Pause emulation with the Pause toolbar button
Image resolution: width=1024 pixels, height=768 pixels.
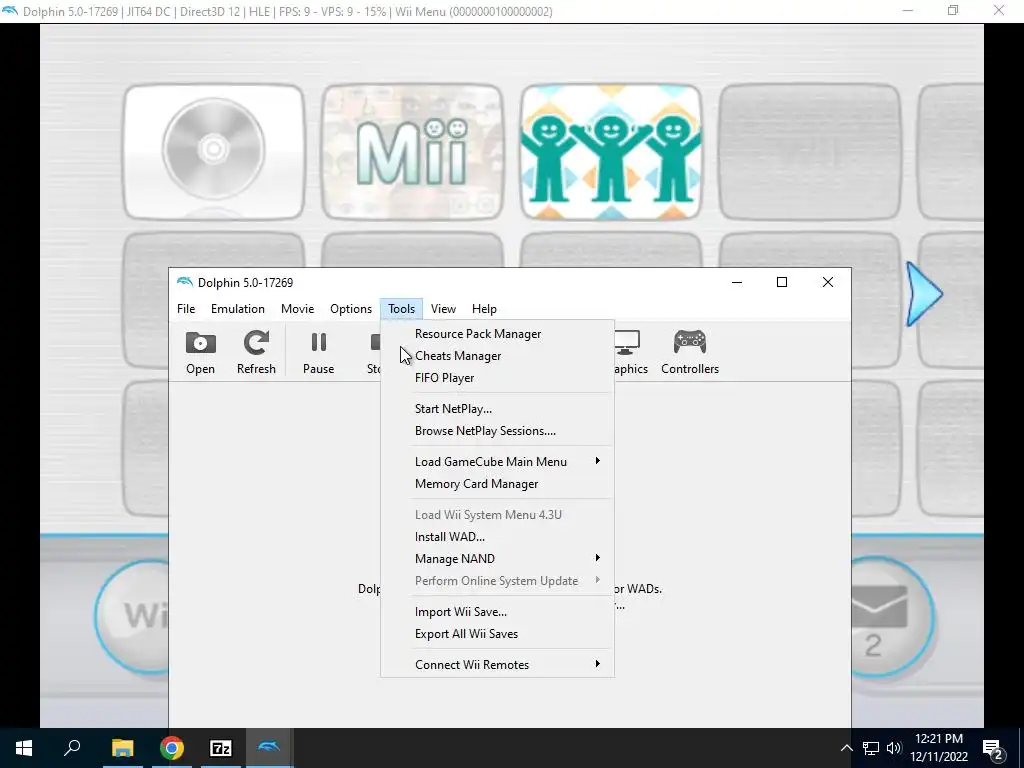(x=319, y=353)
